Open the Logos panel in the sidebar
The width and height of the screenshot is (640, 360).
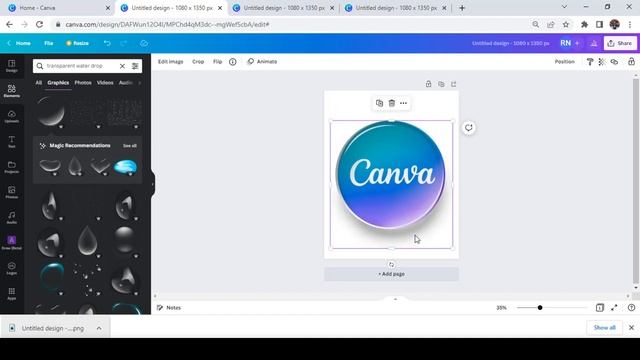[x=11, y=268]
